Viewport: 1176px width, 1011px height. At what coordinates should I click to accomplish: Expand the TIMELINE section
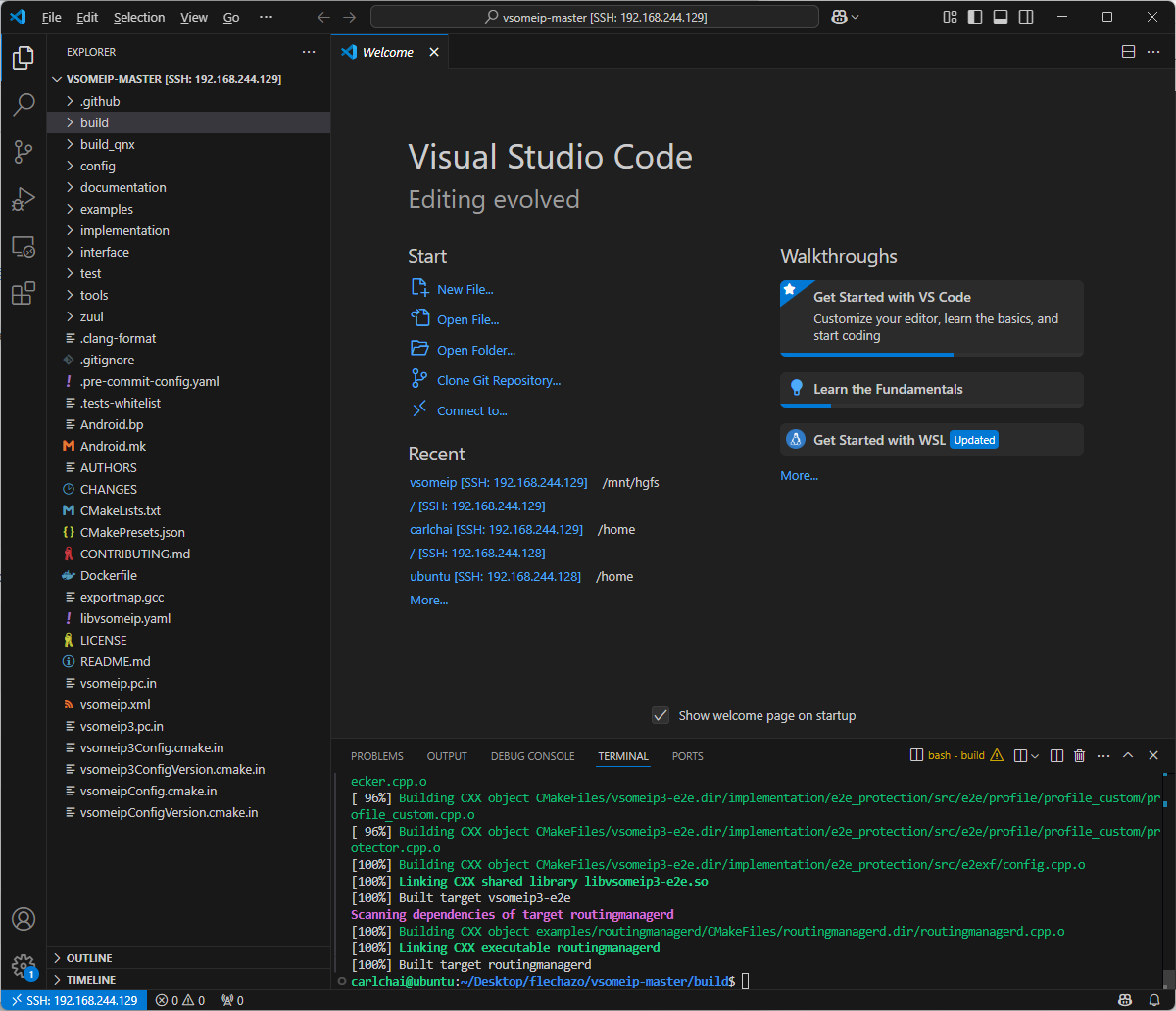(x=189, y=980)
